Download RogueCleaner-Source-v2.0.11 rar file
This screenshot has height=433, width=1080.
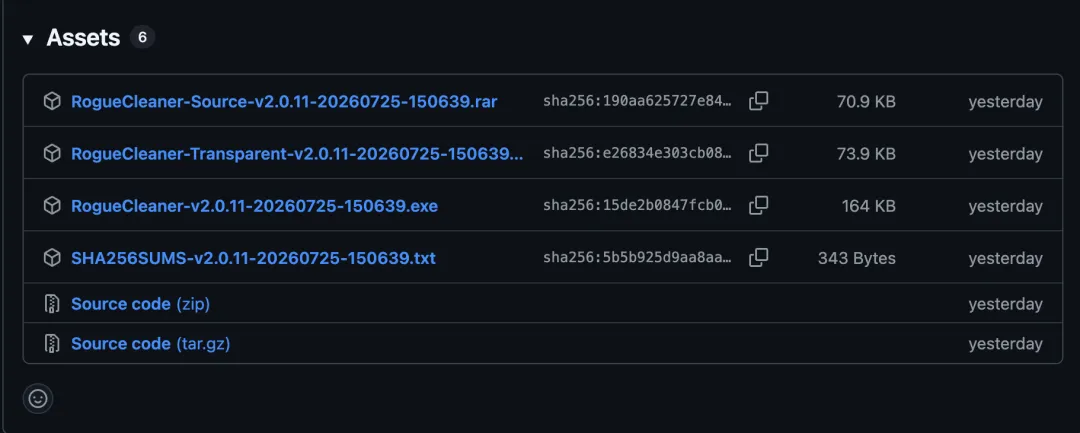[284, 102]
